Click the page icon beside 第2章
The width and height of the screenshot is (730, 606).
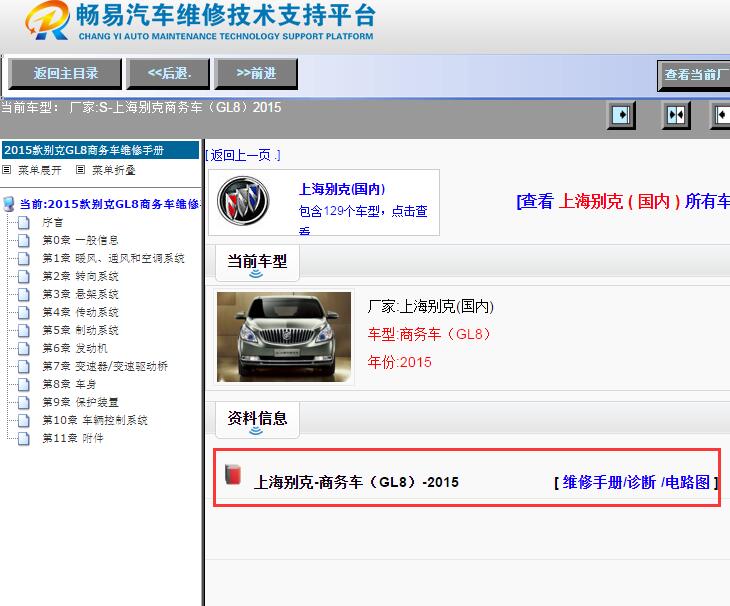click(24, 276)
